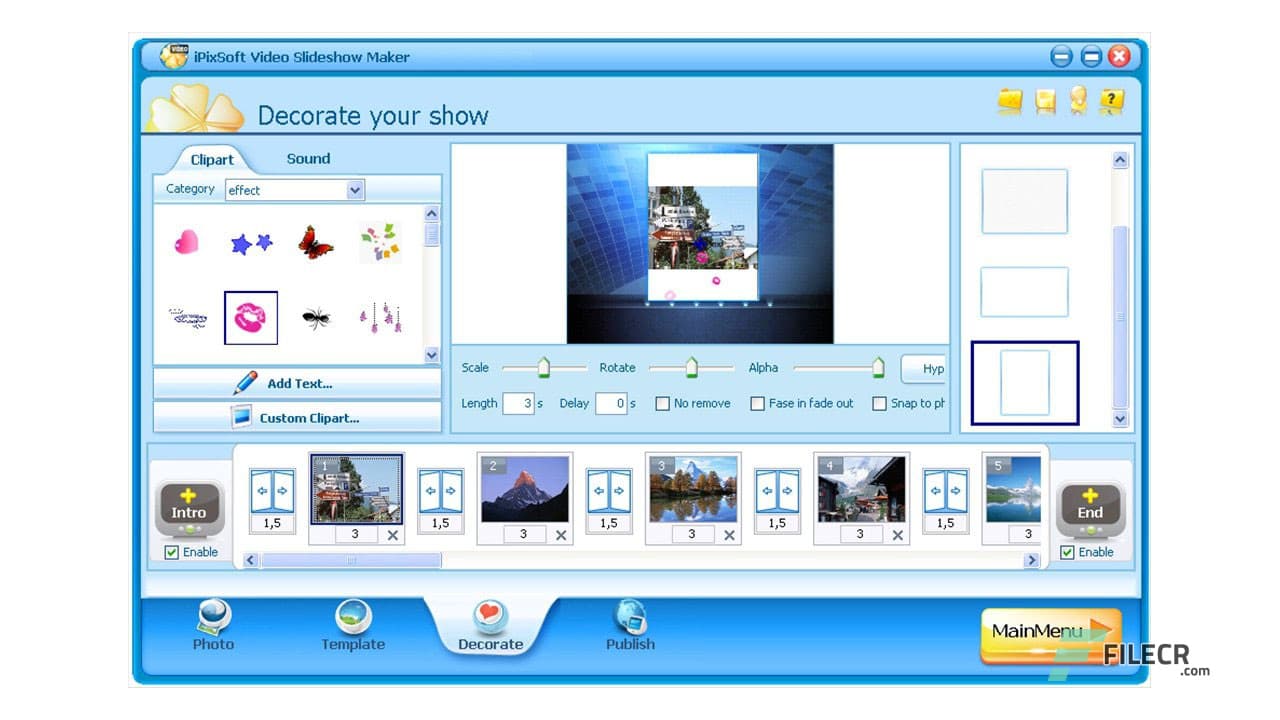
Task: Switch to the Sound tab
Action: [x=307, y=158]
